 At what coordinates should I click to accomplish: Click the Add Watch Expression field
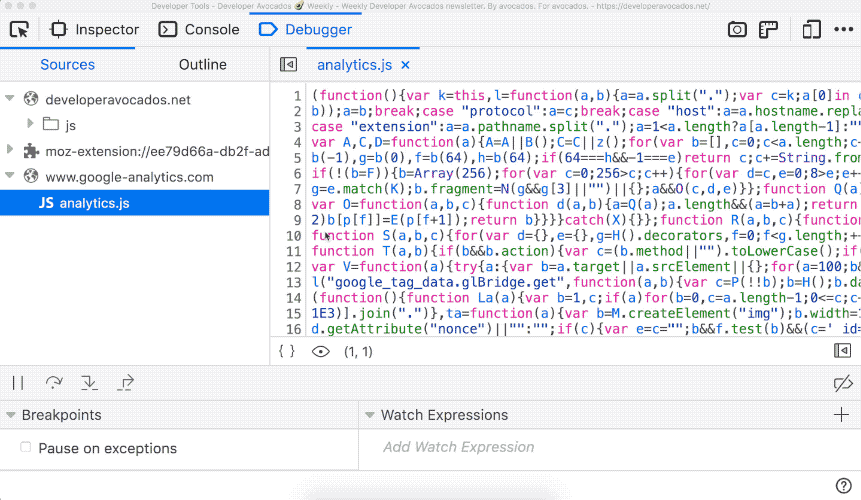coord(459,447)
